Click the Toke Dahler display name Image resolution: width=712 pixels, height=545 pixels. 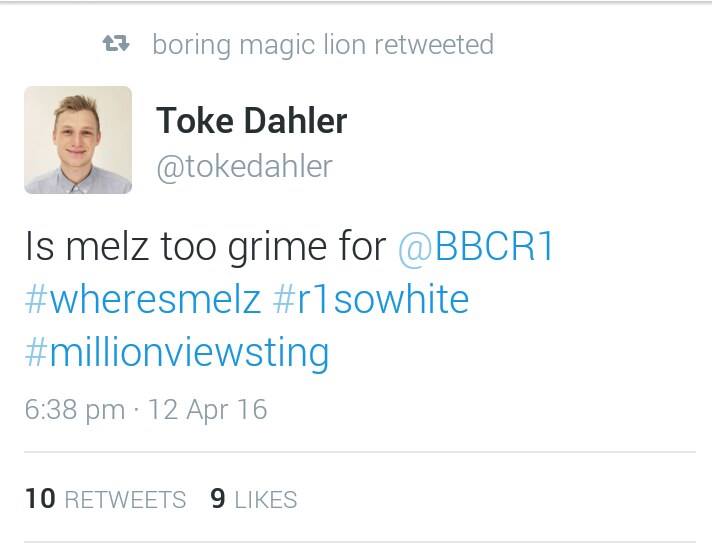pyautogui.click(x=252, y=120)
